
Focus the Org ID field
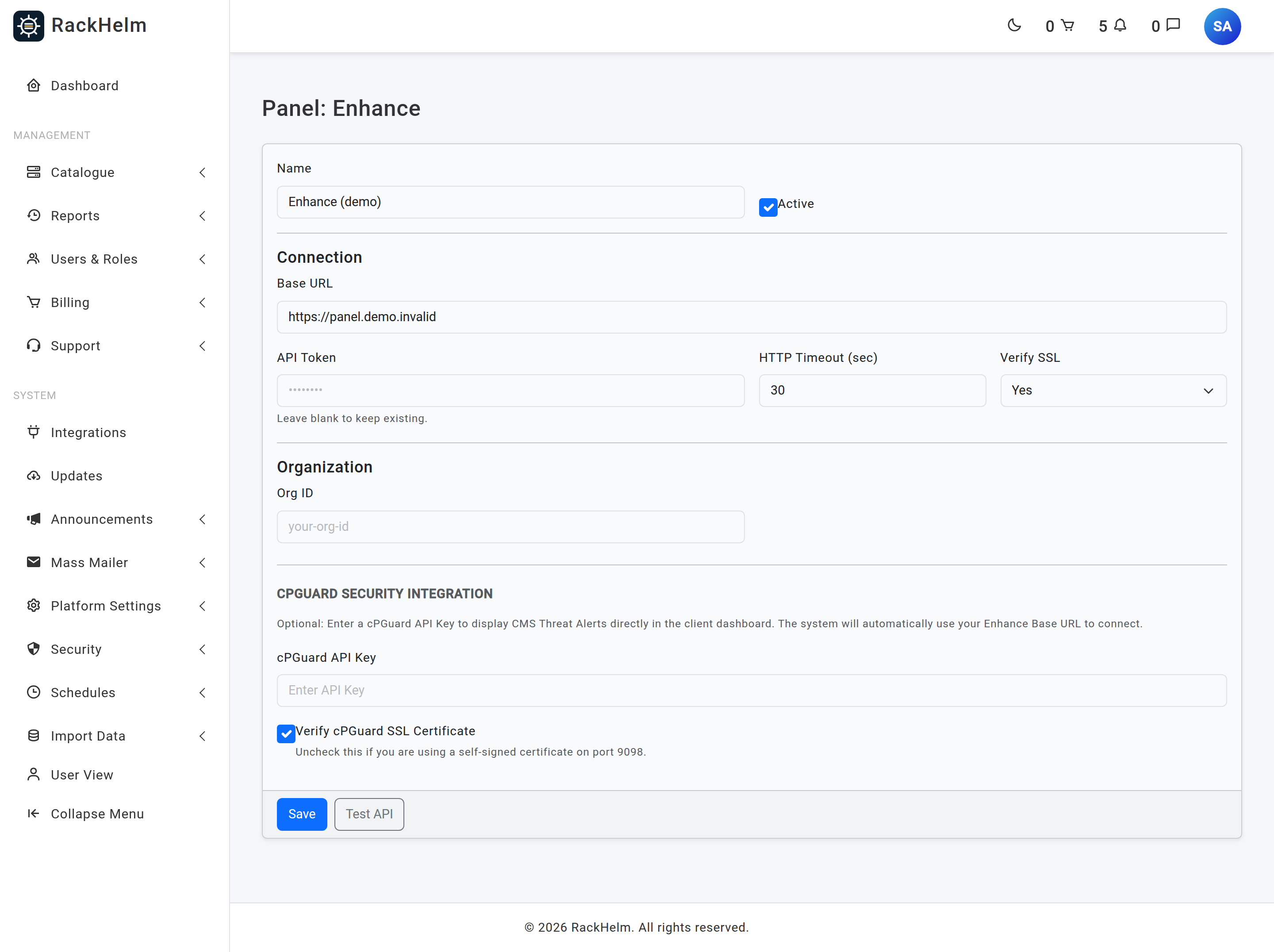pyautogui.click(x=510, y=526)
